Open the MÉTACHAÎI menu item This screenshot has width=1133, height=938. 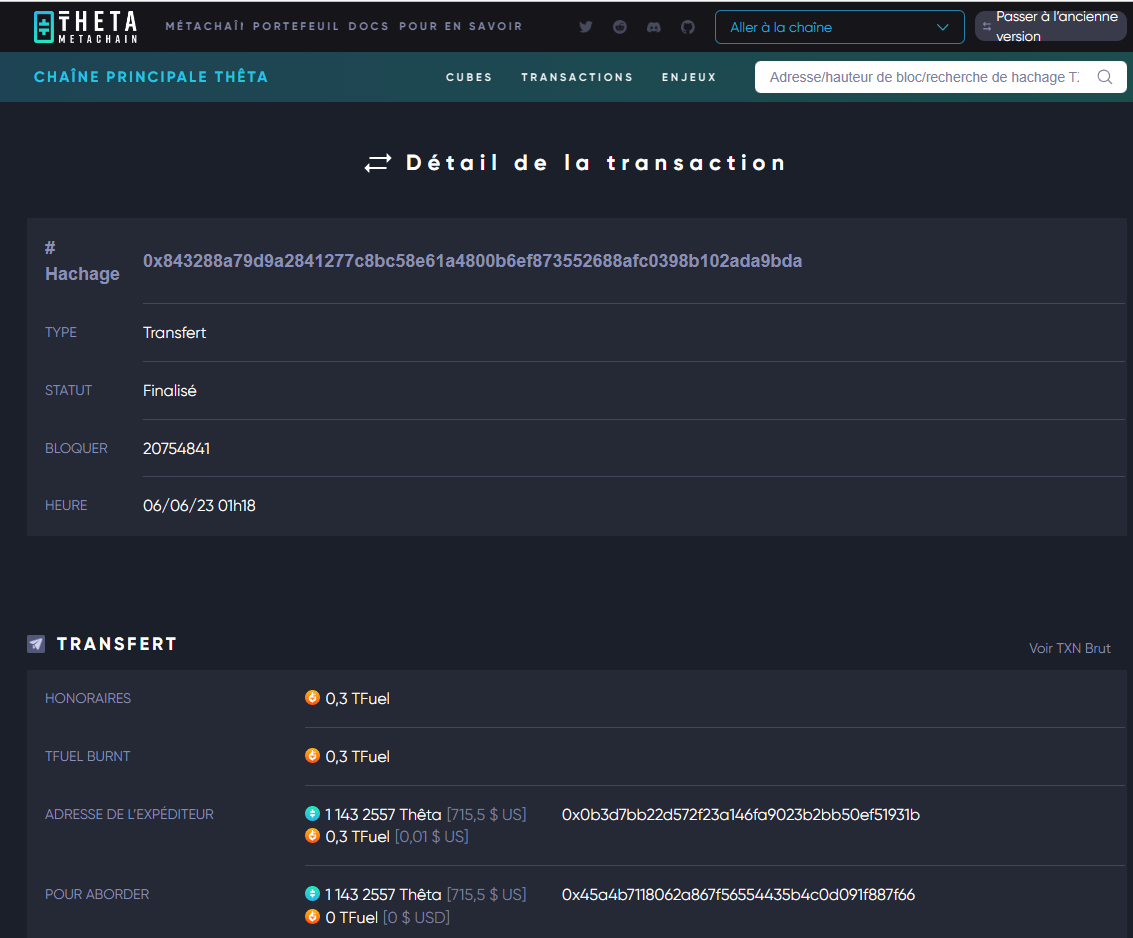[204, 26]
